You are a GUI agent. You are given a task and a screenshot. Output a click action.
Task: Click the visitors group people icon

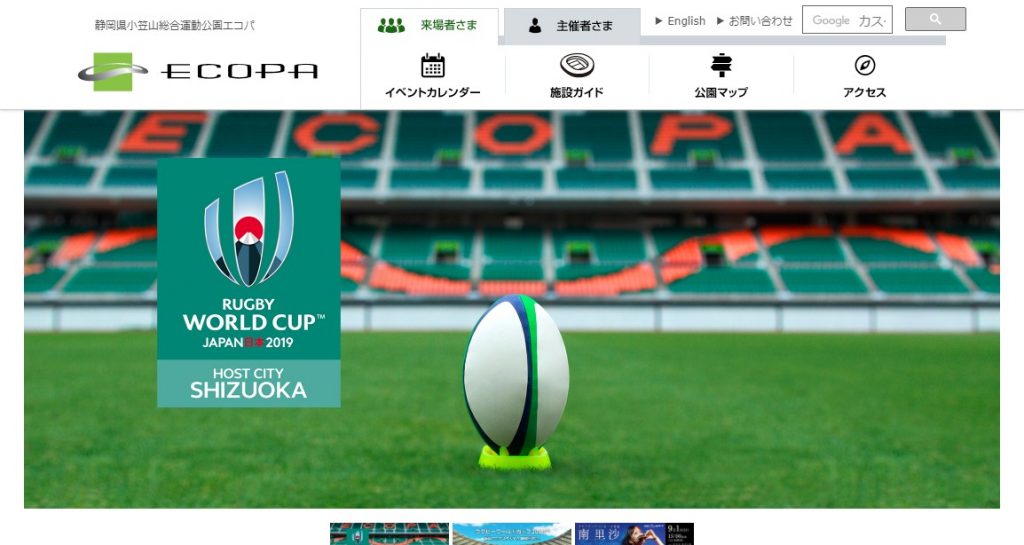pos(391,25)
